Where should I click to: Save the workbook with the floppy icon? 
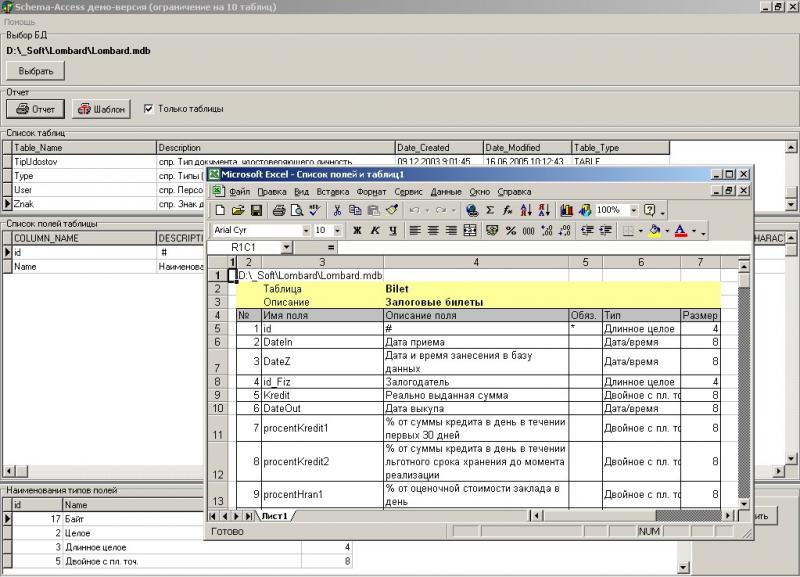coord(256,210)
